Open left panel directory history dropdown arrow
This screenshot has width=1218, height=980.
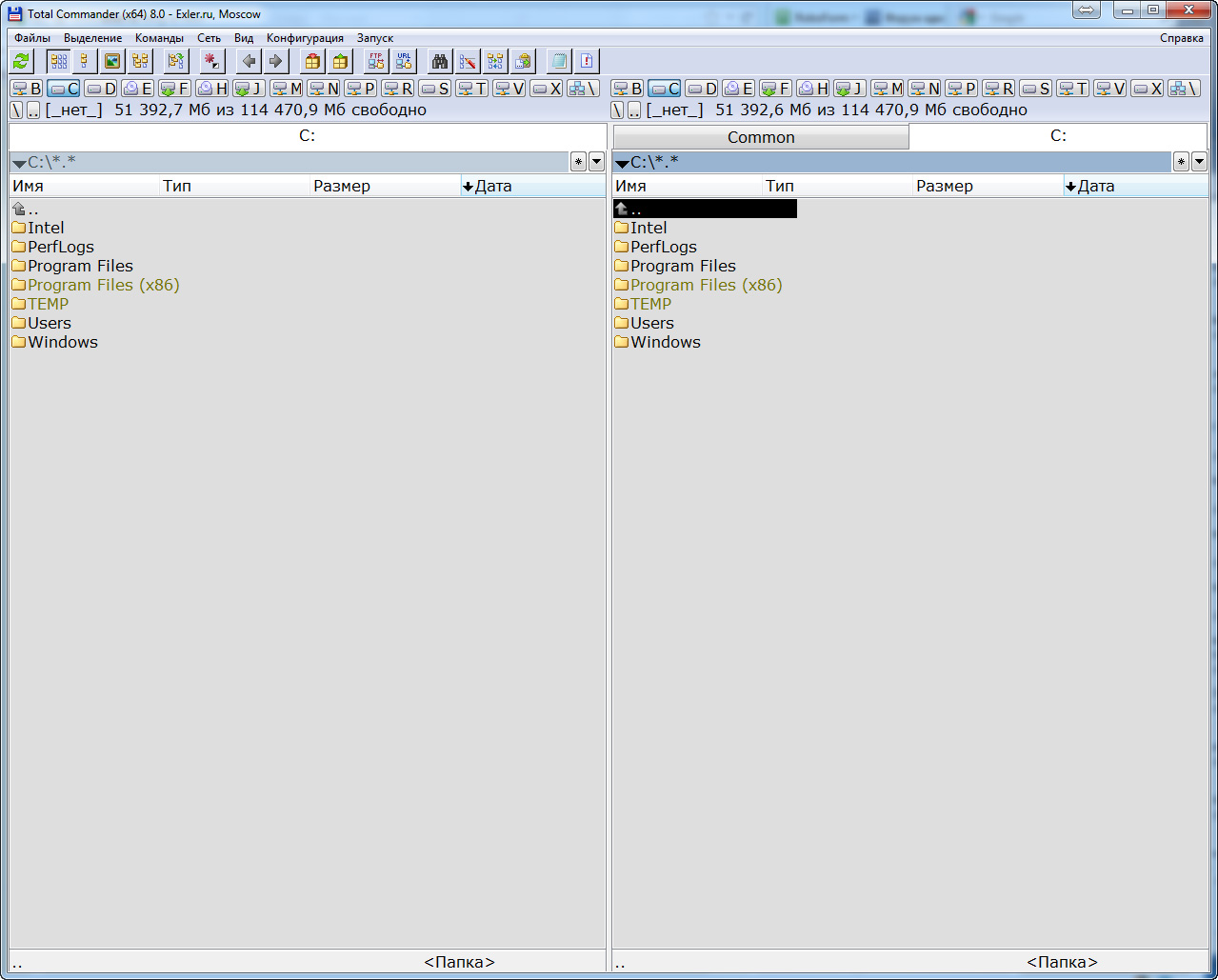click(596, 162)
